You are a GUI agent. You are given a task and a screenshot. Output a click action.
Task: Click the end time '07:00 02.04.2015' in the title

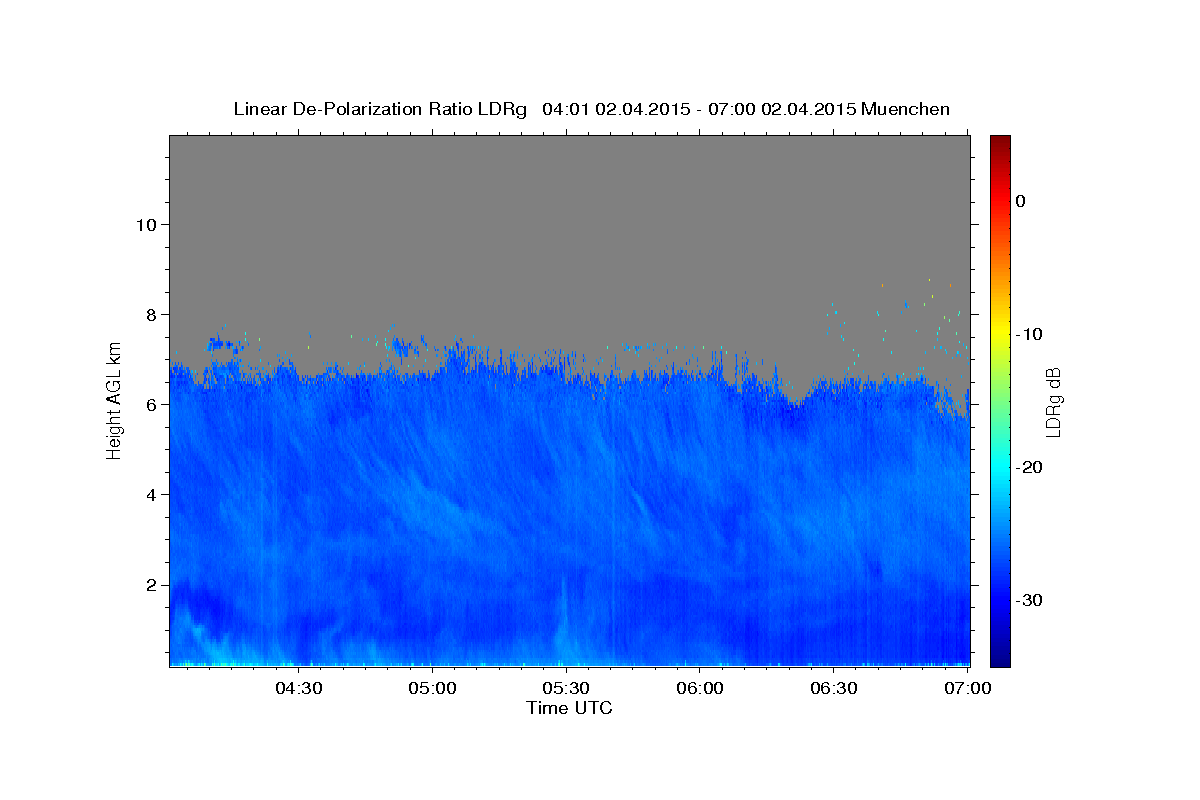click(x=782, y=109)
